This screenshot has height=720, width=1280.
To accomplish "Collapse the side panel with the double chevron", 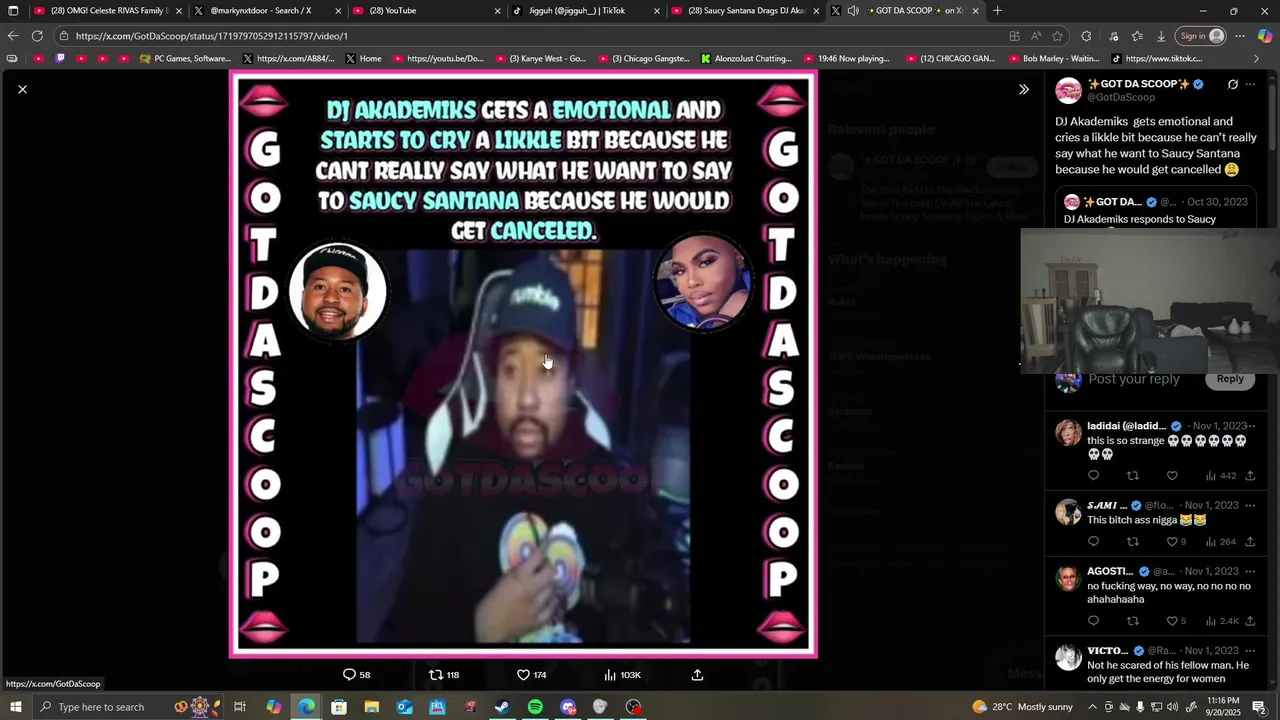I will pyautogui.click(x=1023, y=89).
